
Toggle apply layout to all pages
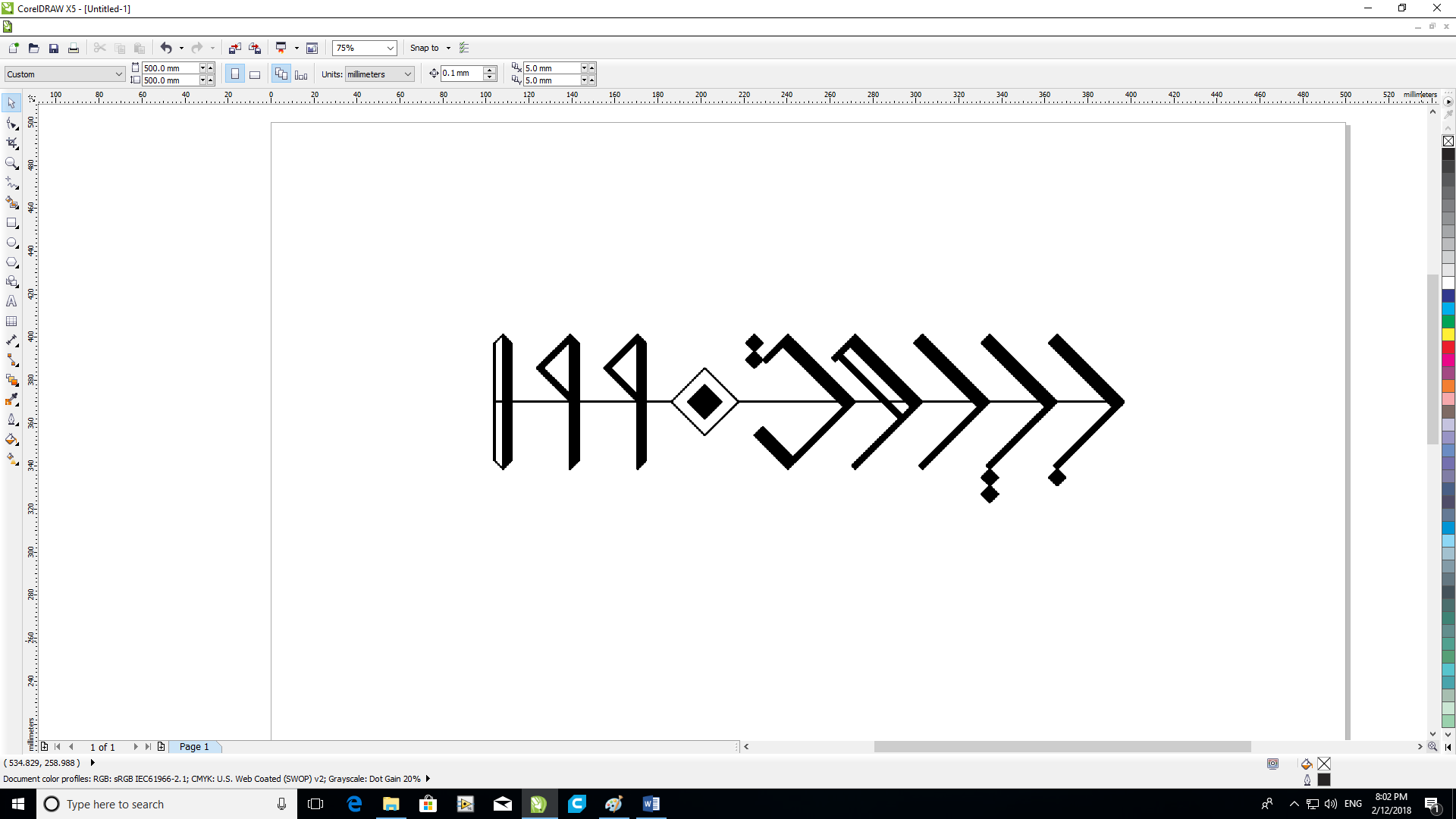point(281,74)
